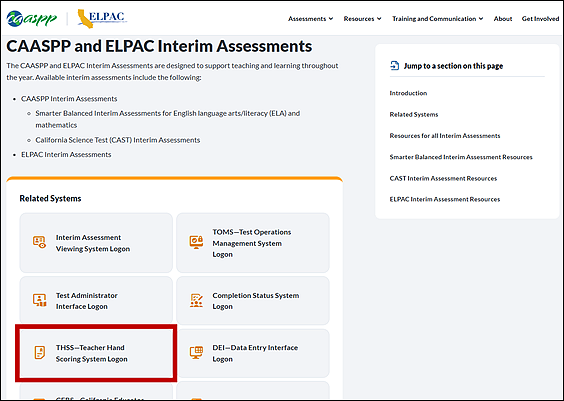564x401 pixels.
Task: Expand the Assessments dropdown menu
Action: tap(310, 19)
